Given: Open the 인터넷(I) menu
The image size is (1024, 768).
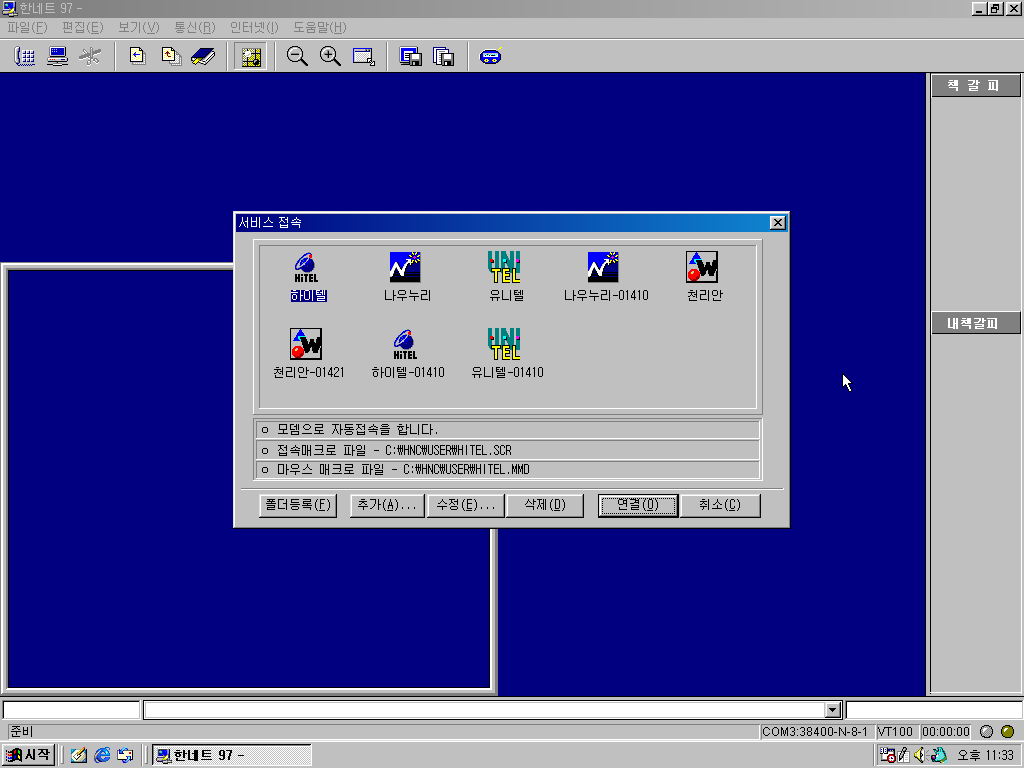Looking at the screenshot, I should point(254,27).
